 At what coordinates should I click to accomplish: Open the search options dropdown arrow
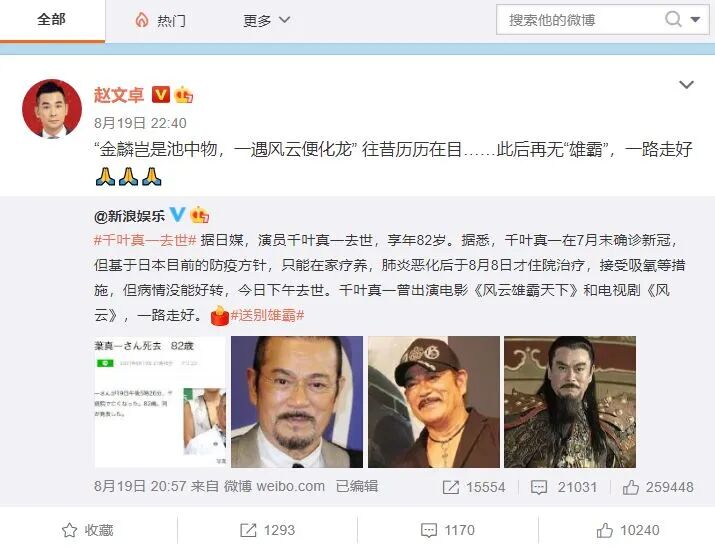point(695,20)
